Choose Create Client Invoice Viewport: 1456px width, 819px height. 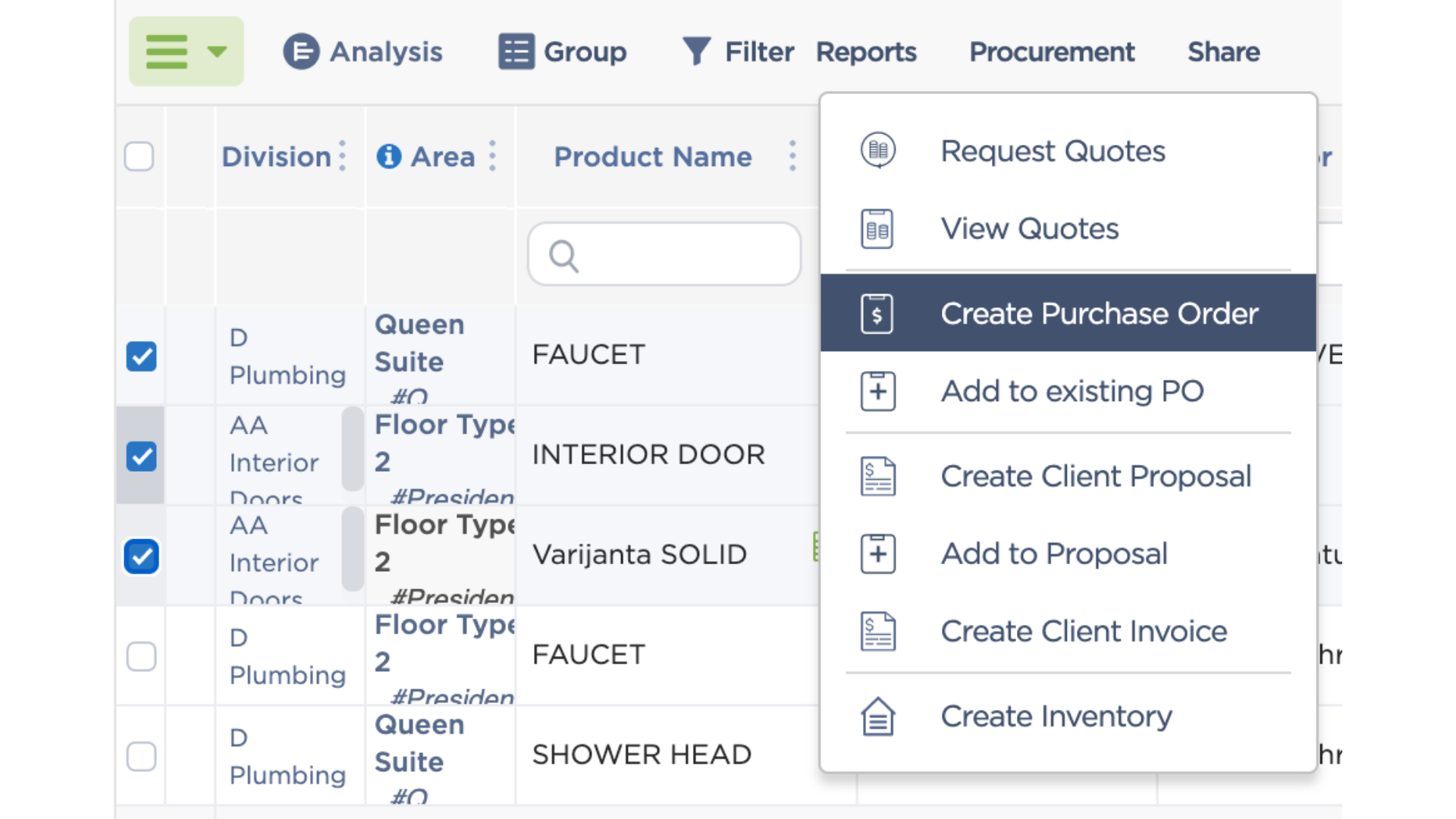point(1068,630)
